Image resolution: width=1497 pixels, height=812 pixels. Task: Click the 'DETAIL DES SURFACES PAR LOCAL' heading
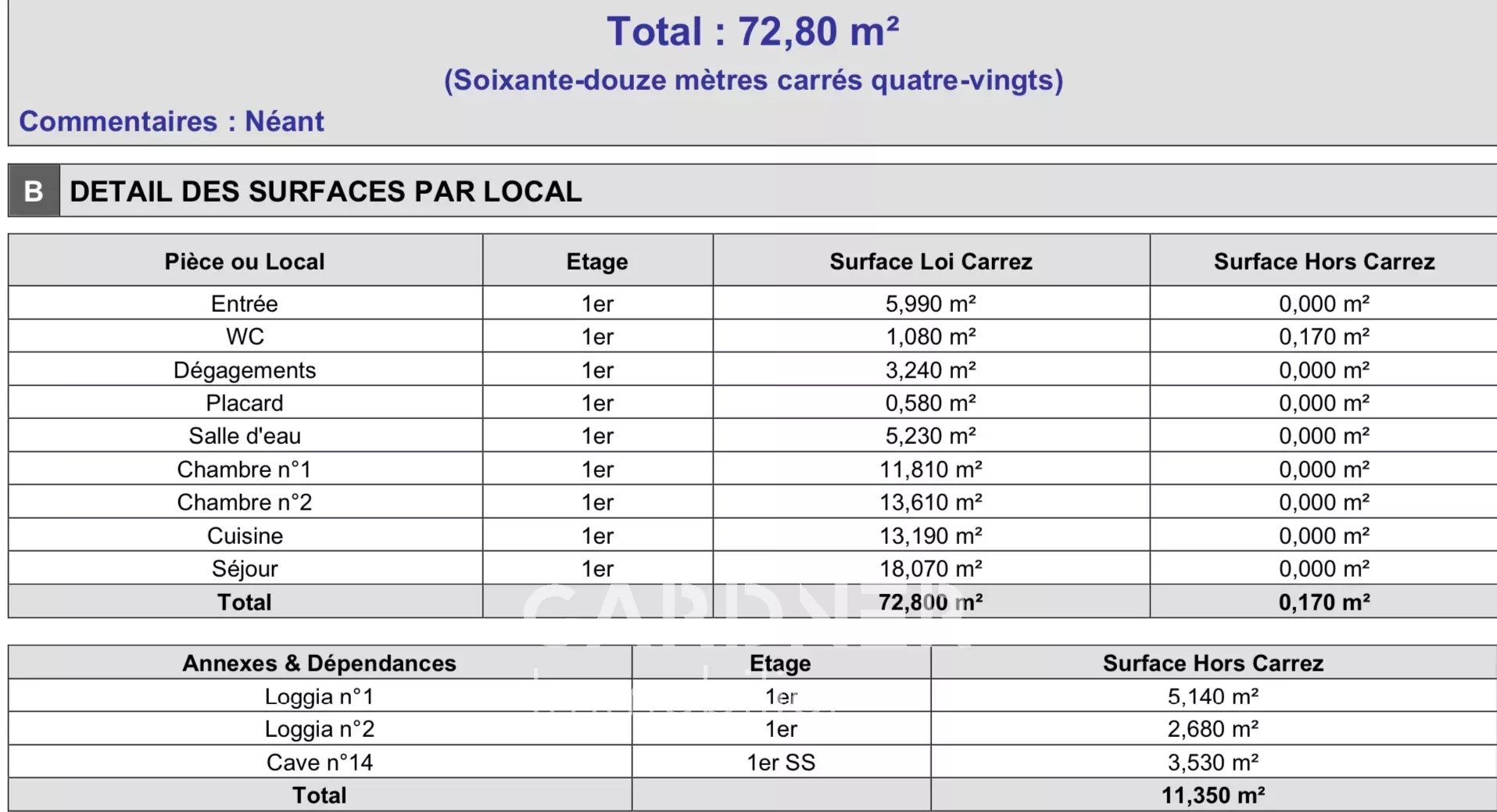[x=325, y=191]
